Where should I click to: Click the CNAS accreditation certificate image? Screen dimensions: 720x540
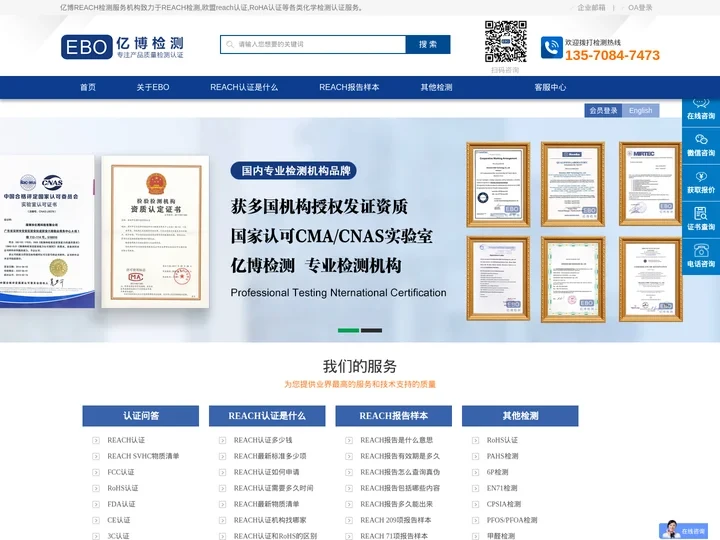coord(47,231)
